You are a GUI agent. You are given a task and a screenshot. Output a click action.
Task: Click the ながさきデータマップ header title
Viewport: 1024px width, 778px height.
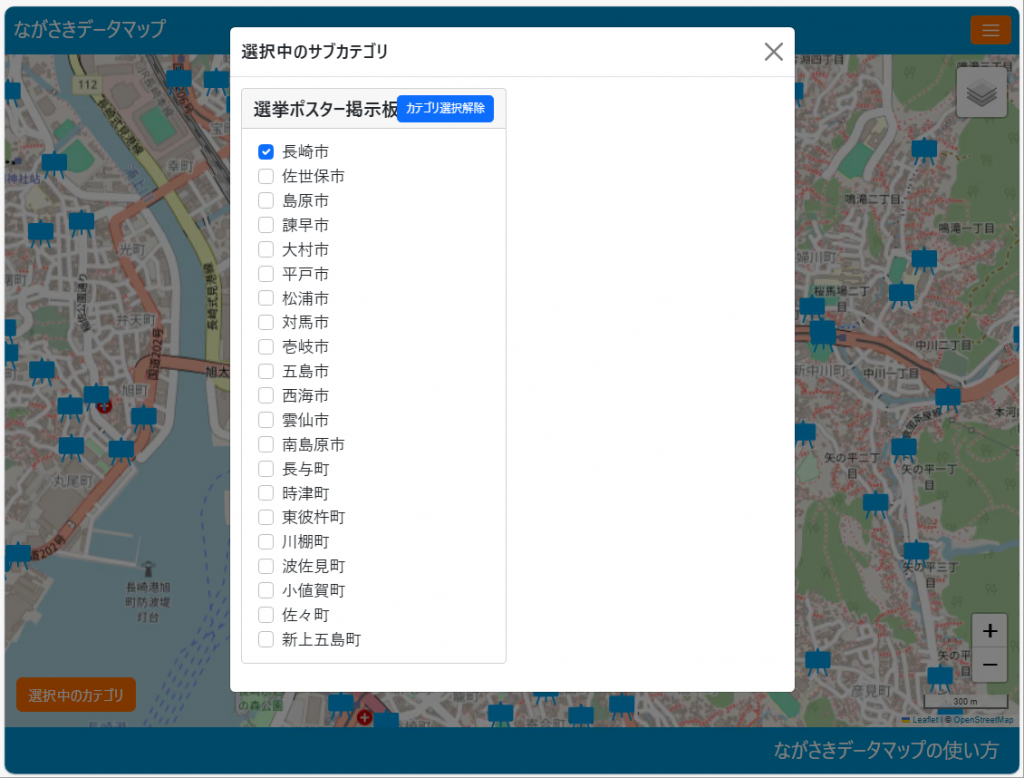tap(89, 29)
